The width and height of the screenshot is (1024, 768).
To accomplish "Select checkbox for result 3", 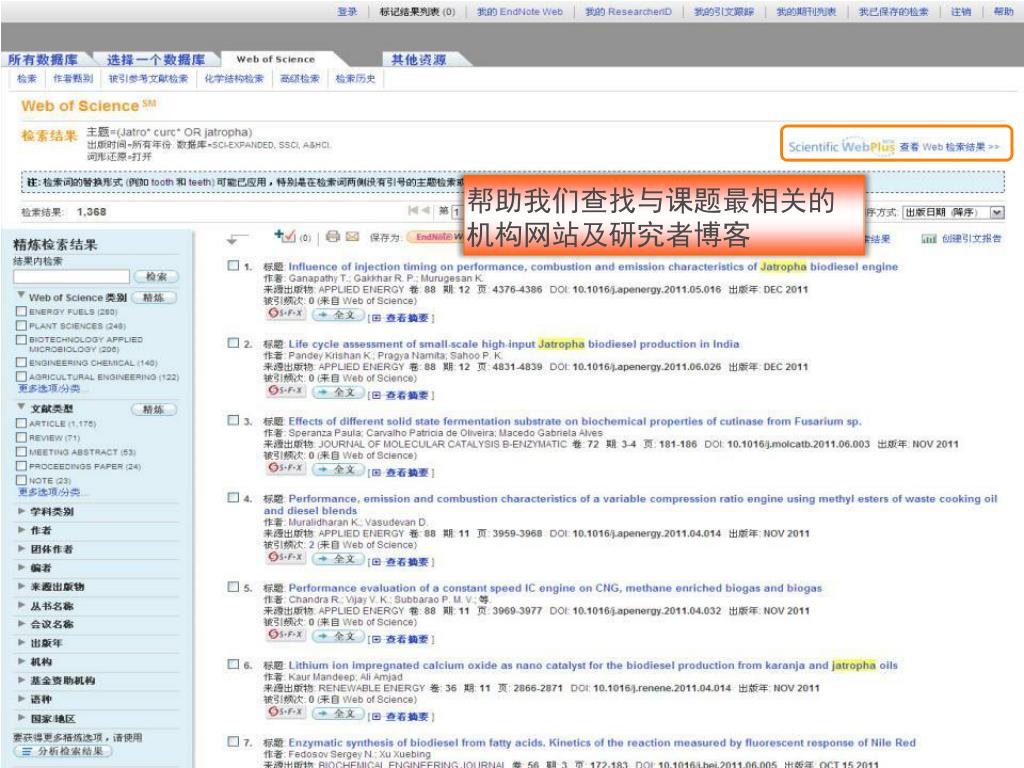I will (x=233, y=420).
